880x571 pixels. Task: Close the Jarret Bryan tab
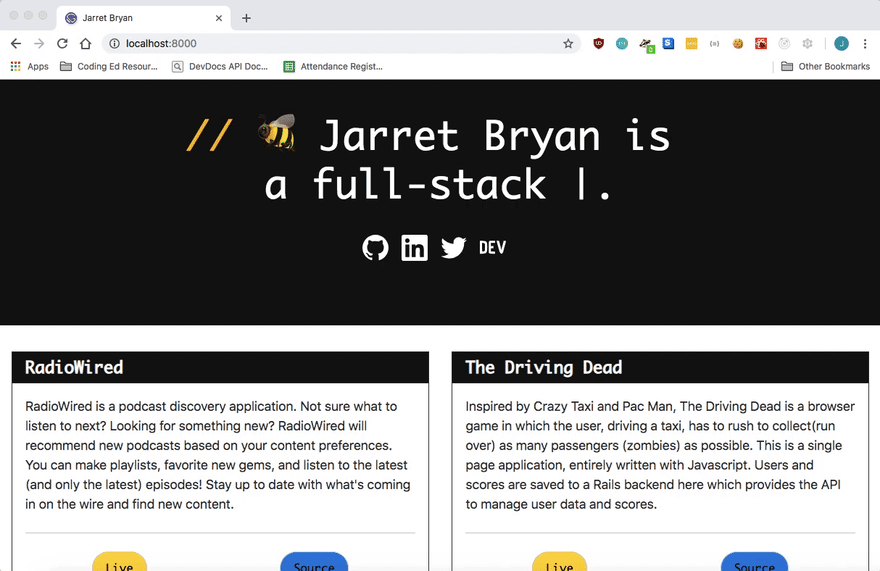[x=219, y=18]
